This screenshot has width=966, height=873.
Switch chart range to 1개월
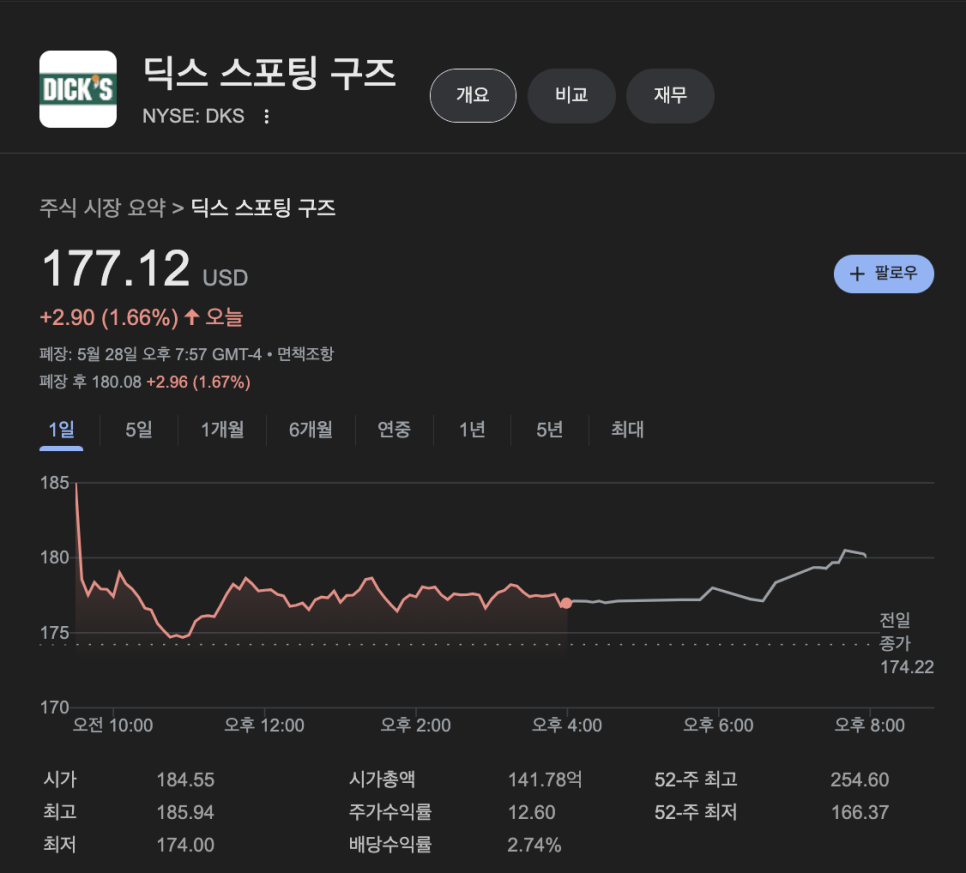(222, 429)
